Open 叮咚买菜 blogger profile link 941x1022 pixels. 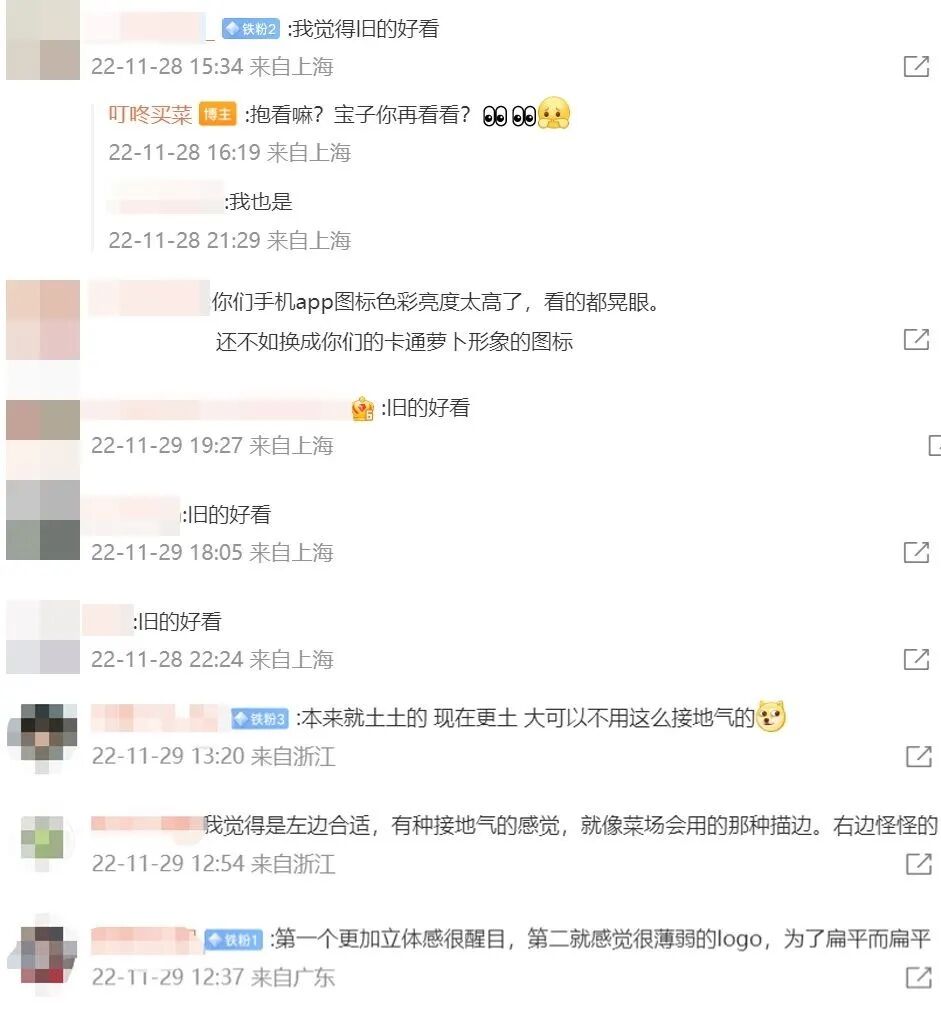pos(150,115)
